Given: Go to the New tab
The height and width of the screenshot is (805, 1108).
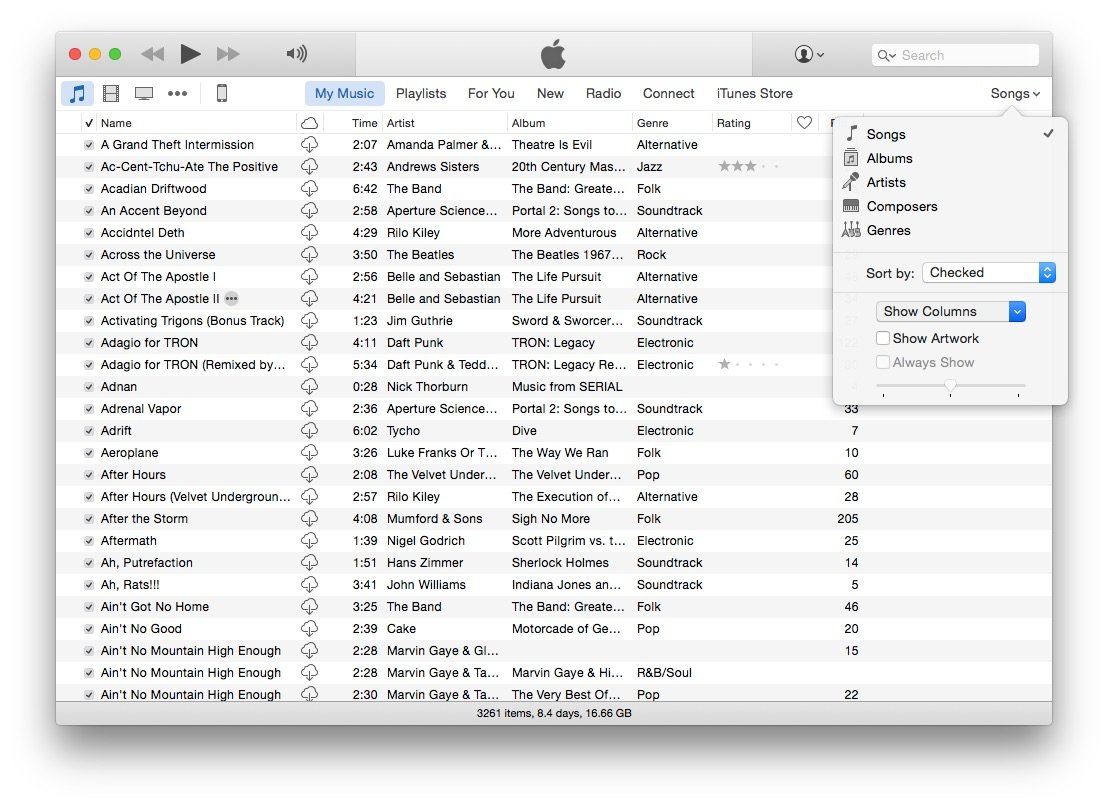Looking at the screenshot, I should coord(550,93).
